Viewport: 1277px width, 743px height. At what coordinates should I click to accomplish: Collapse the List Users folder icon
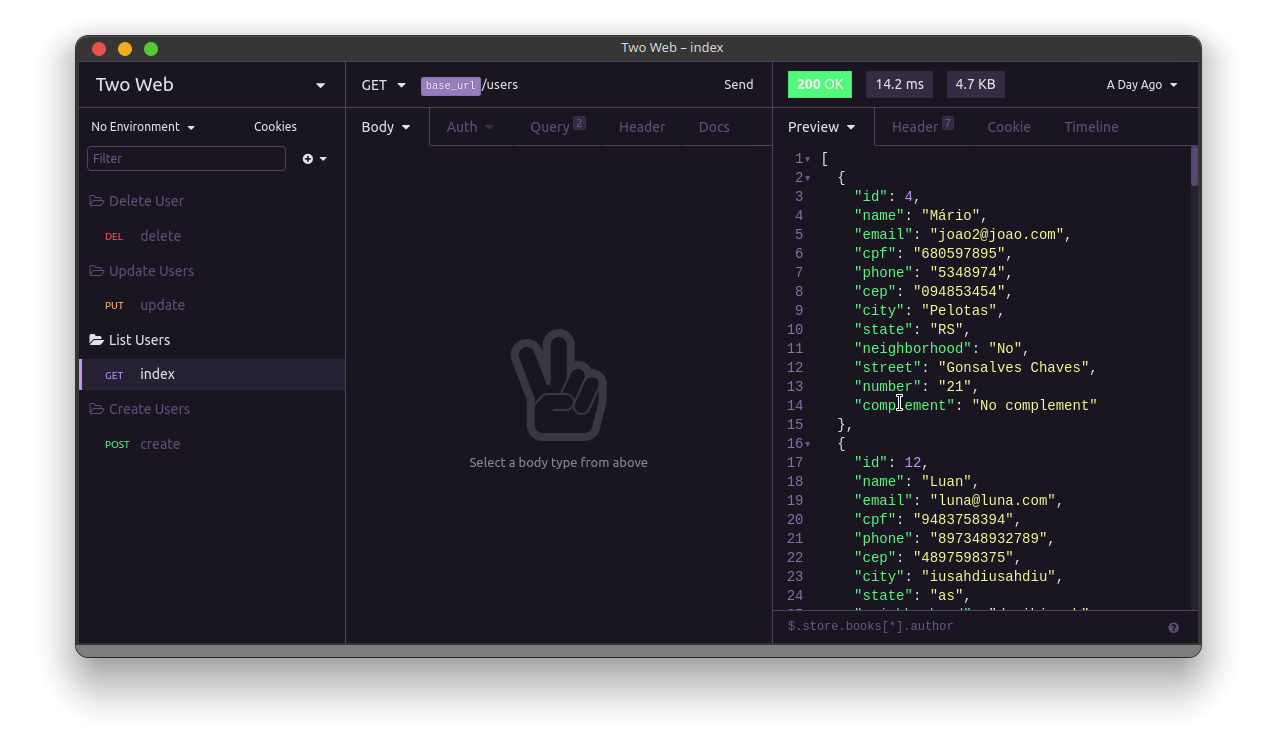pyautogui.click(x=96, y=340)
